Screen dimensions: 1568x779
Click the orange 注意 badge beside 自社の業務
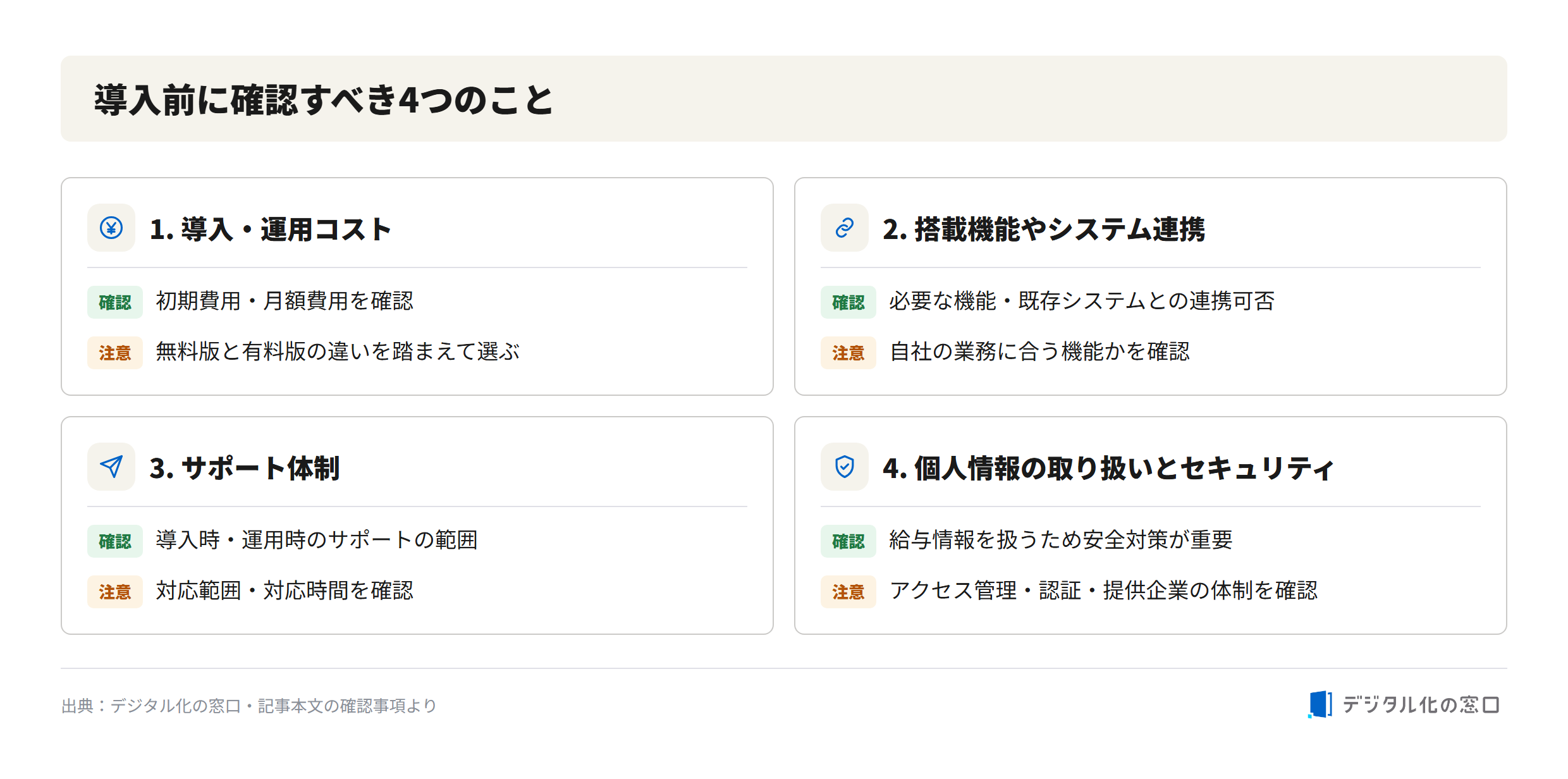pyautogui.click(x=848, y=353)
